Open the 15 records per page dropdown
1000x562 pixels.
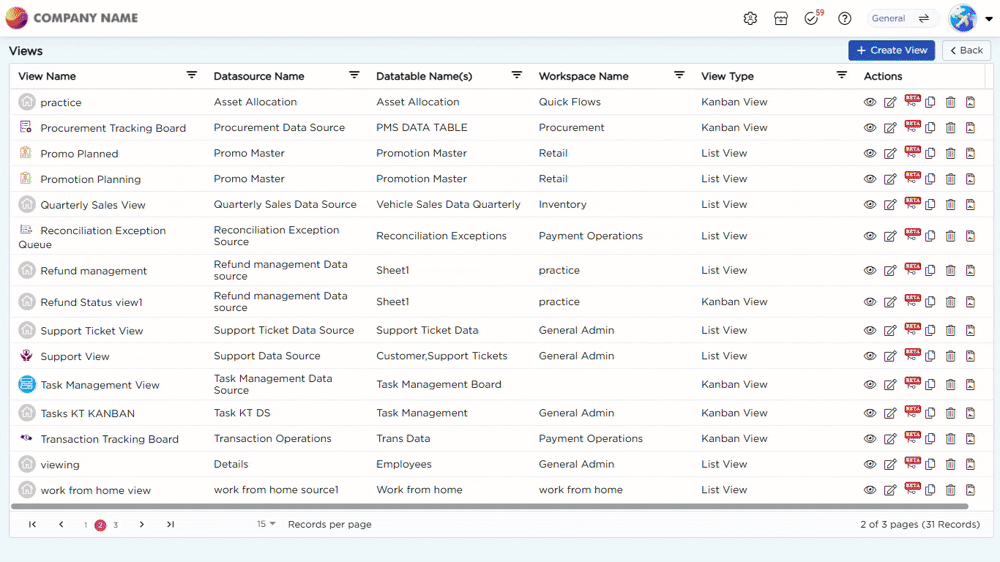(266, 524)
